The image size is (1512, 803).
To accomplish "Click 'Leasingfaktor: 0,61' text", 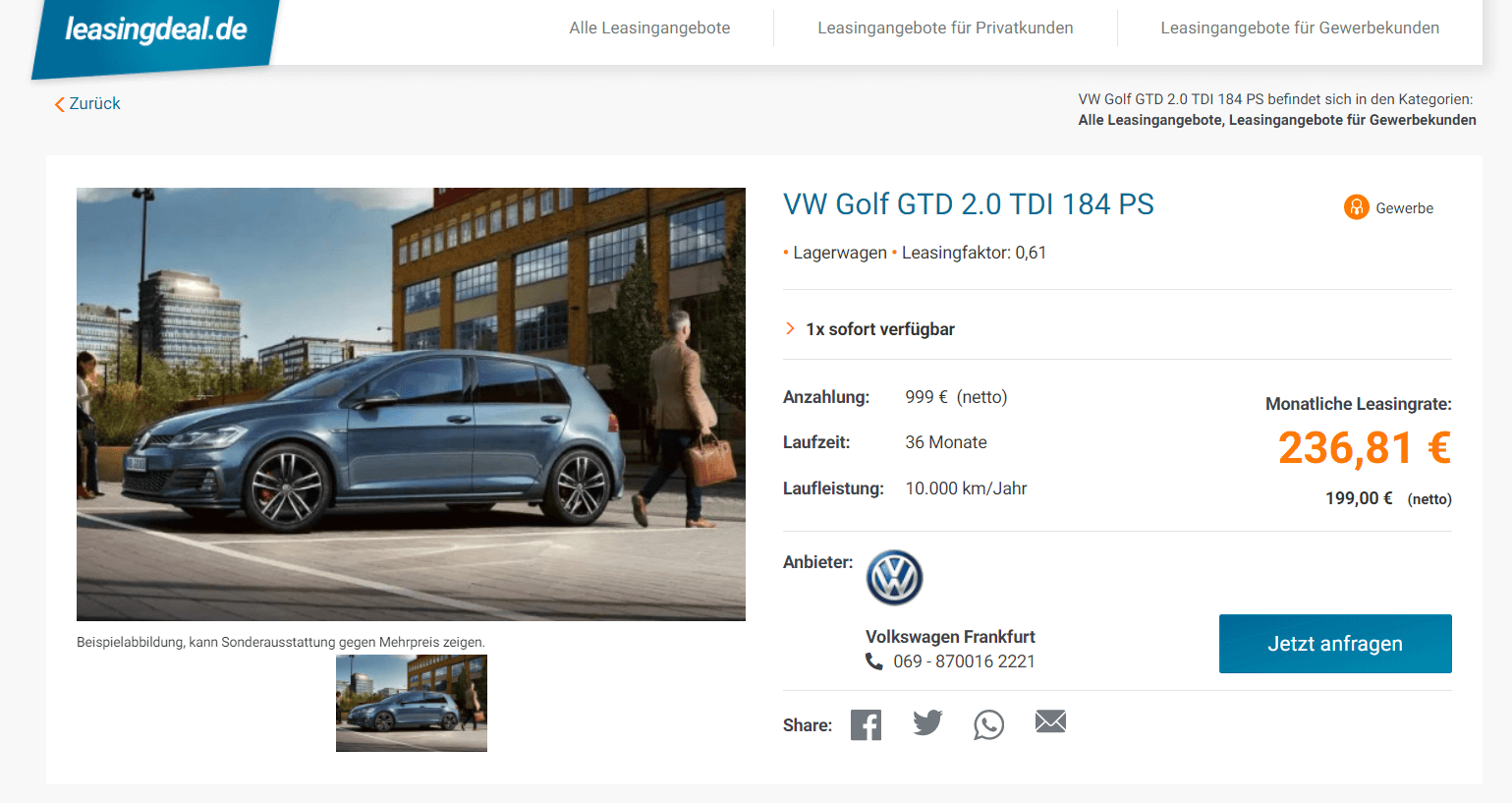I will click(974, 253).
